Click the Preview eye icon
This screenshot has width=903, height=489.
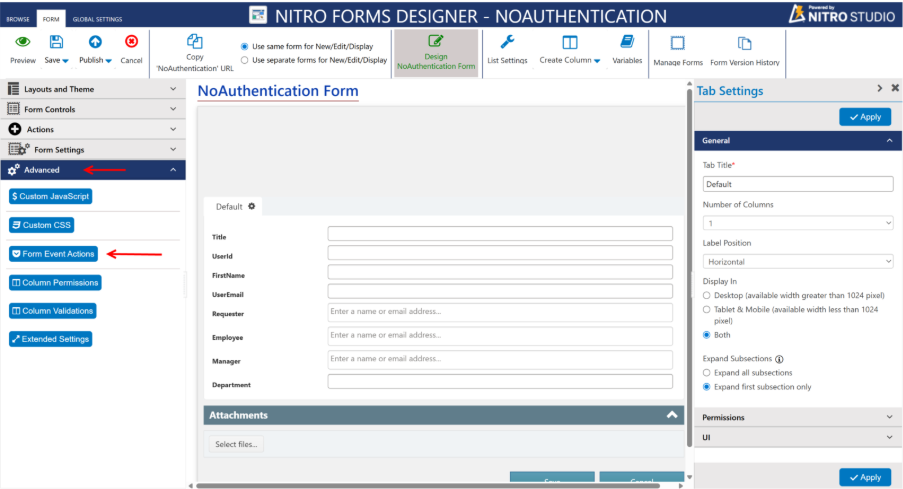pos(22,42)
